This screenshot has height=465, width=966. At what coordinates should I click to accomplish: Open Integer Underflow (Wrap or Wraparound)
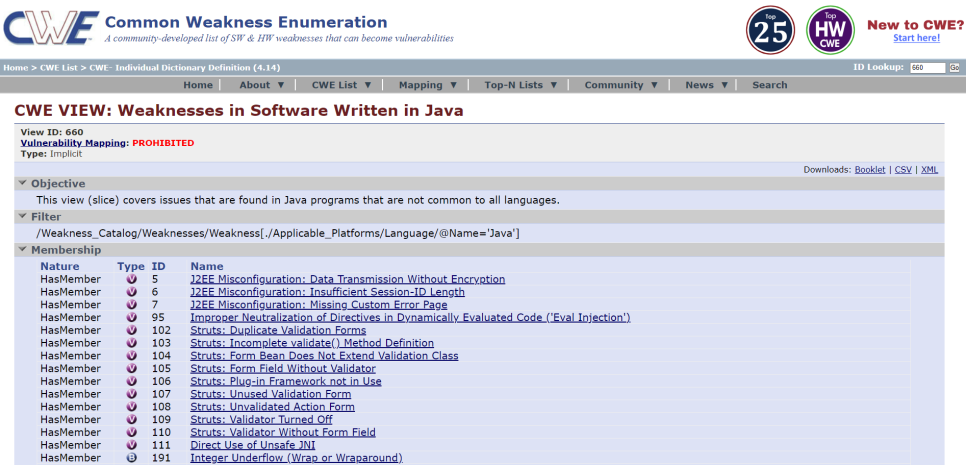(x=296, y=458)
